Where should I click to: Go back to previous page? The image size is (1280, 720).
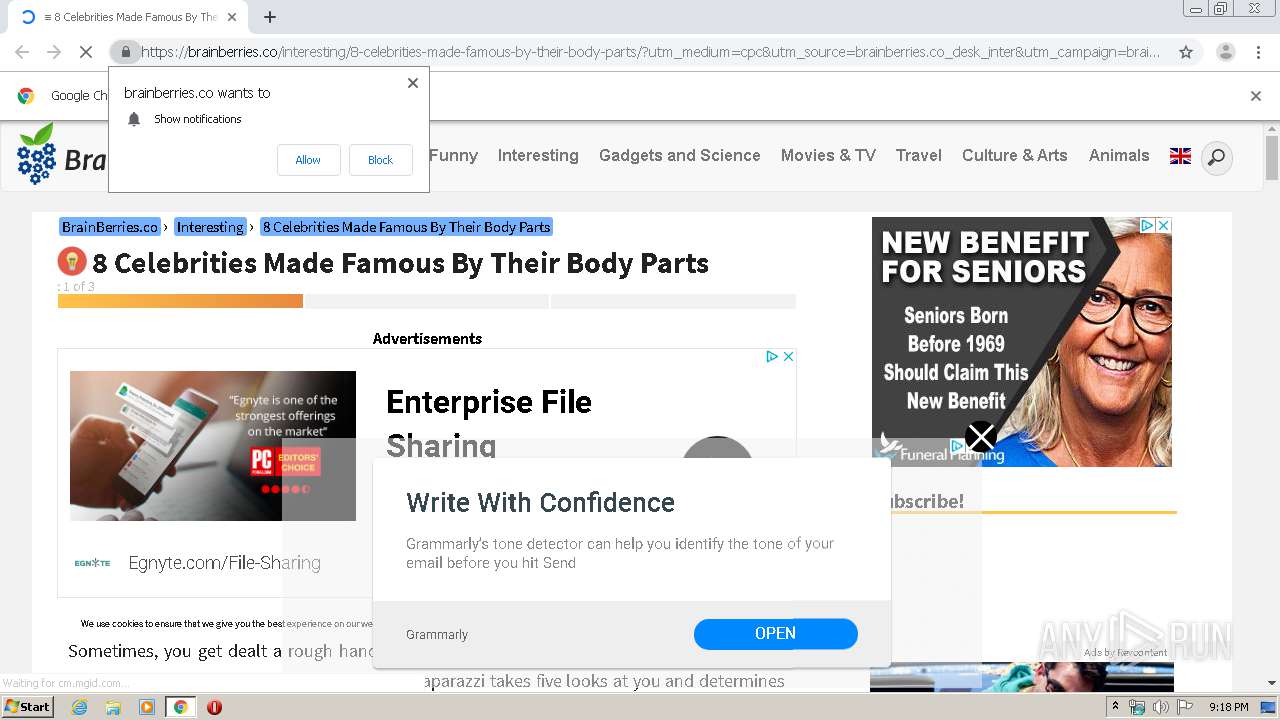tap(22, 52)
